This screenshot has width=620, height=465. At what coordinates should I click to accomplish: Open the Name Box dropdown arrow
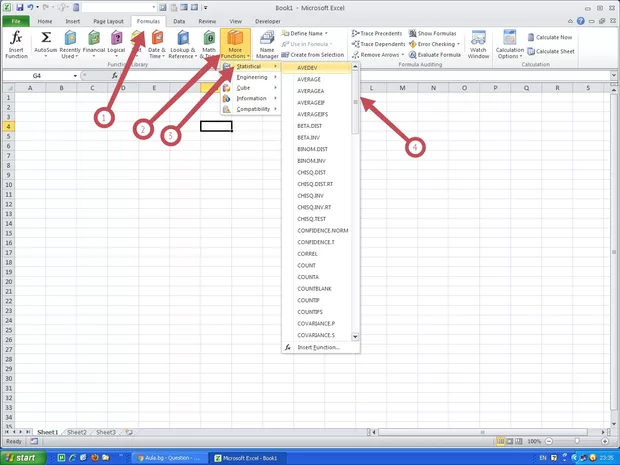(75, 76)
